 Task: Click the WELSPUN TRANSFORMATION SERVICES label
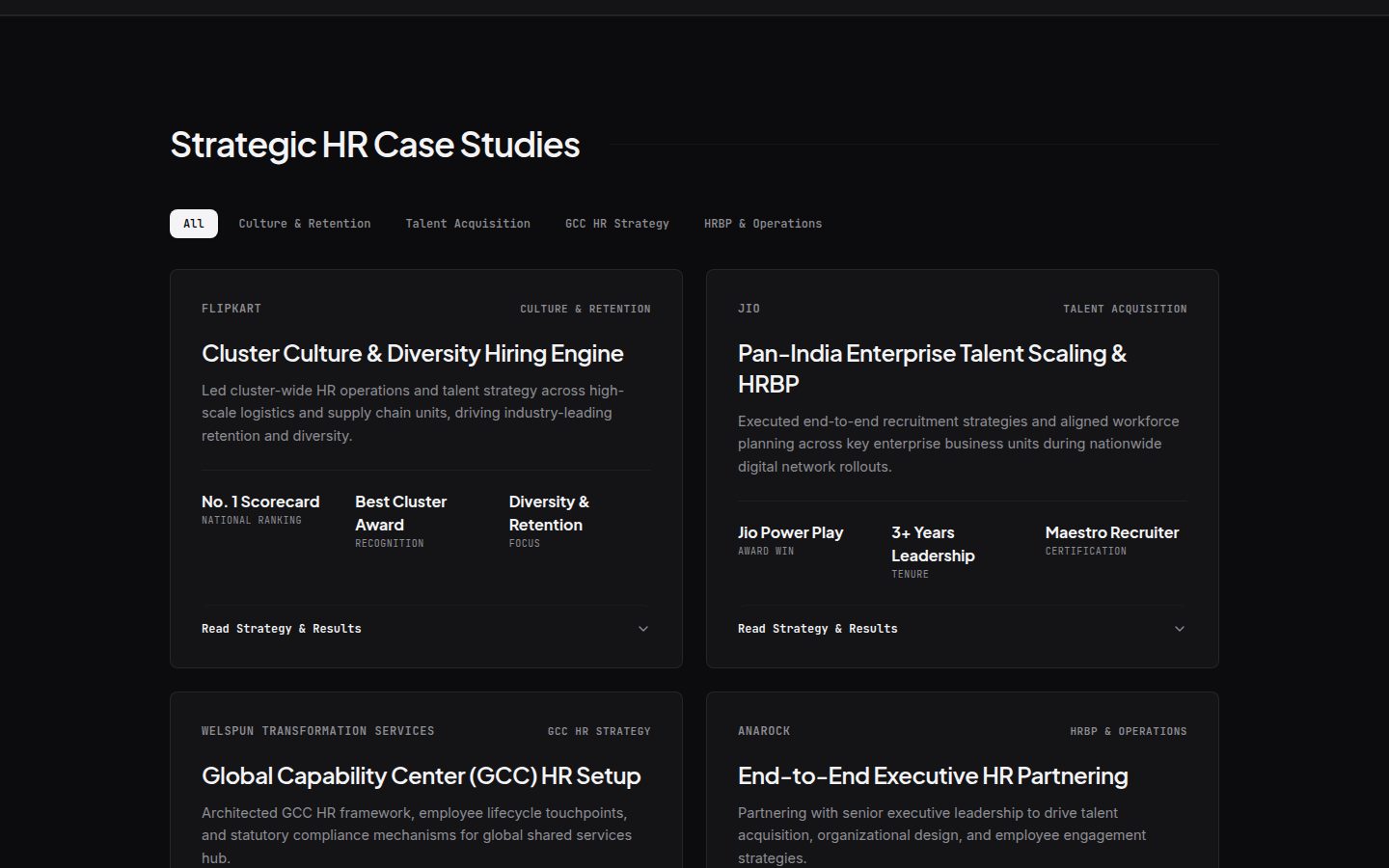coord(318,731)
